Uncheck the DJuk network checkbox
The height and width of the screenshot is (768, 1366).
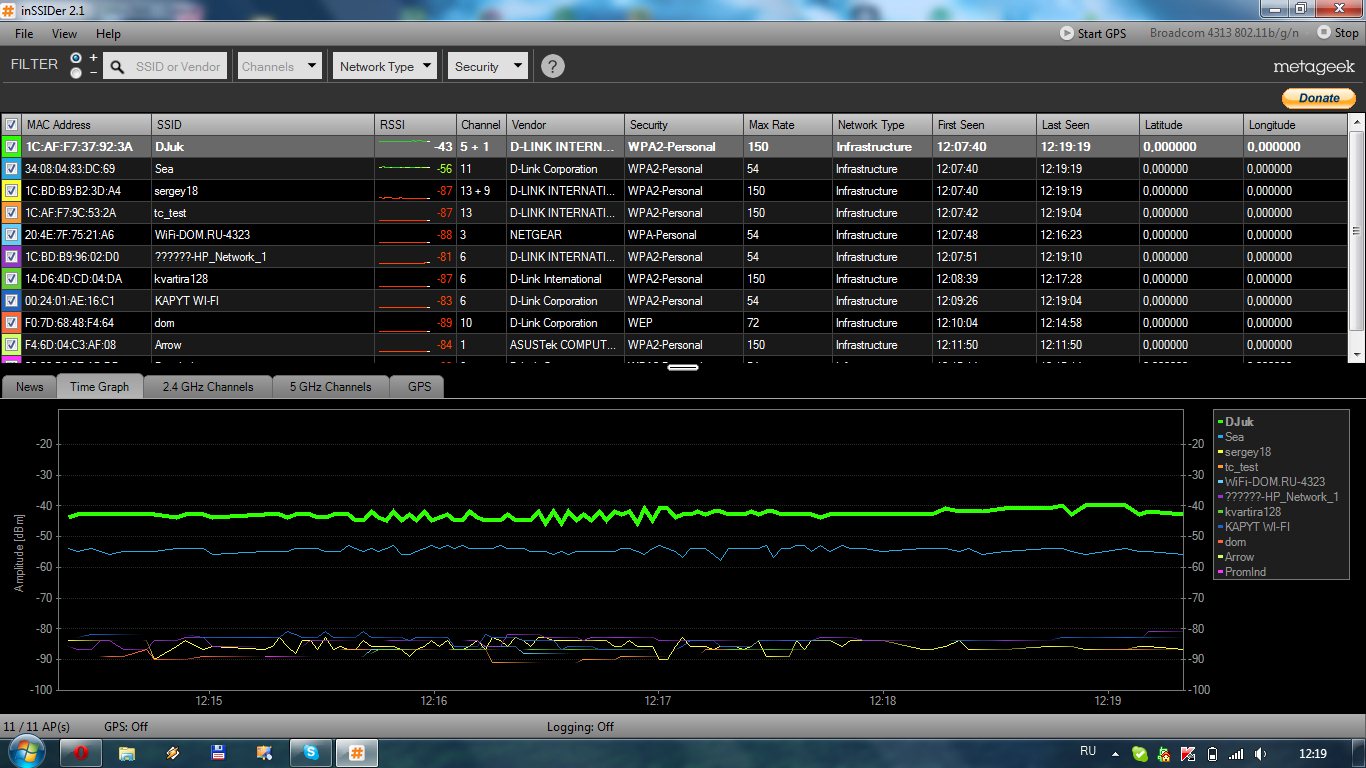[11, 147]
